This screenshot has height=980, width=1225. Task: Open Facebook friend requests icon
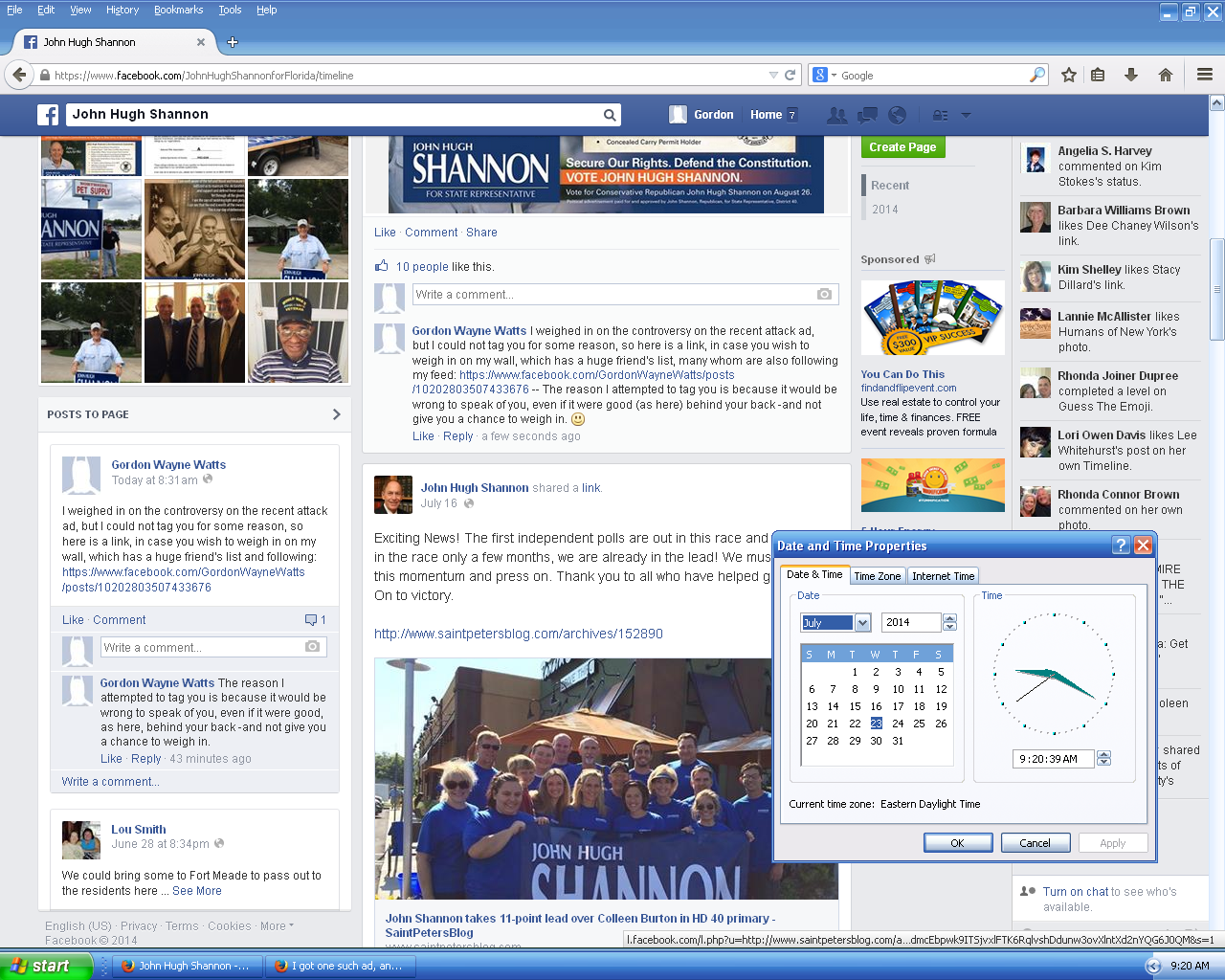point(836,115)
